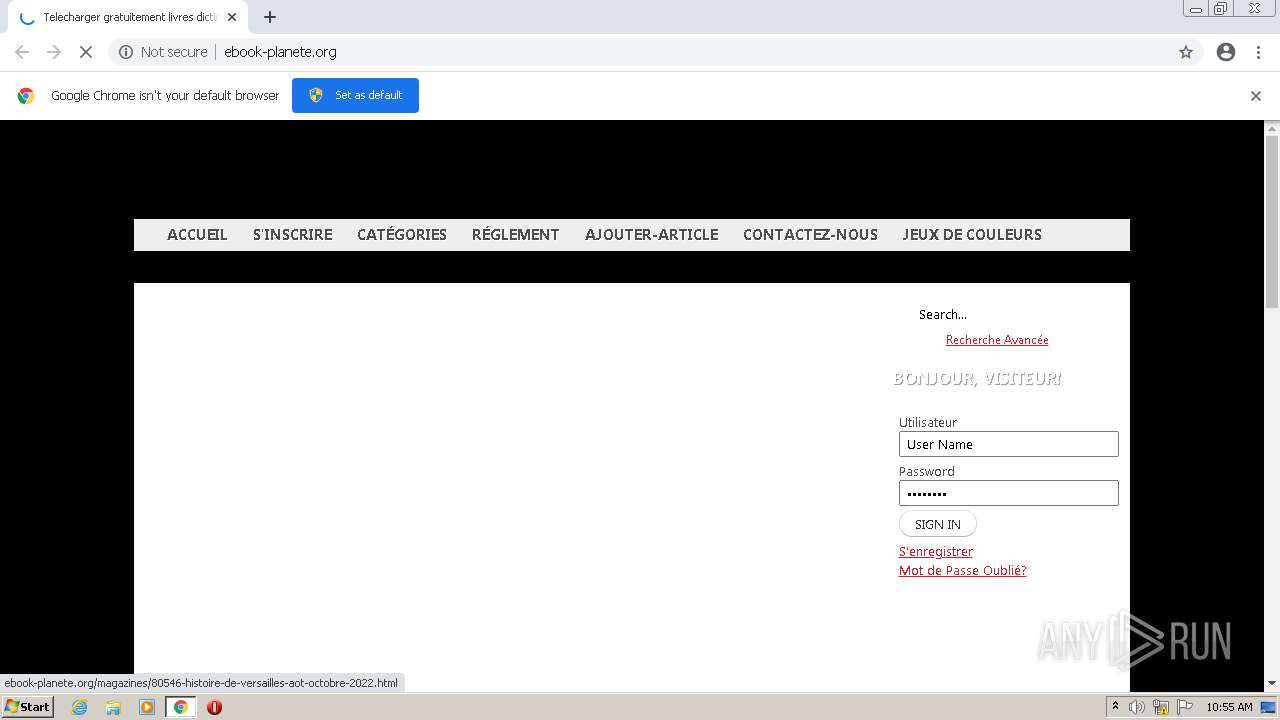Open CONTACTEZ-NOUS menu item
Viewport: 1280px width, 720px height.
pos(810,234)
